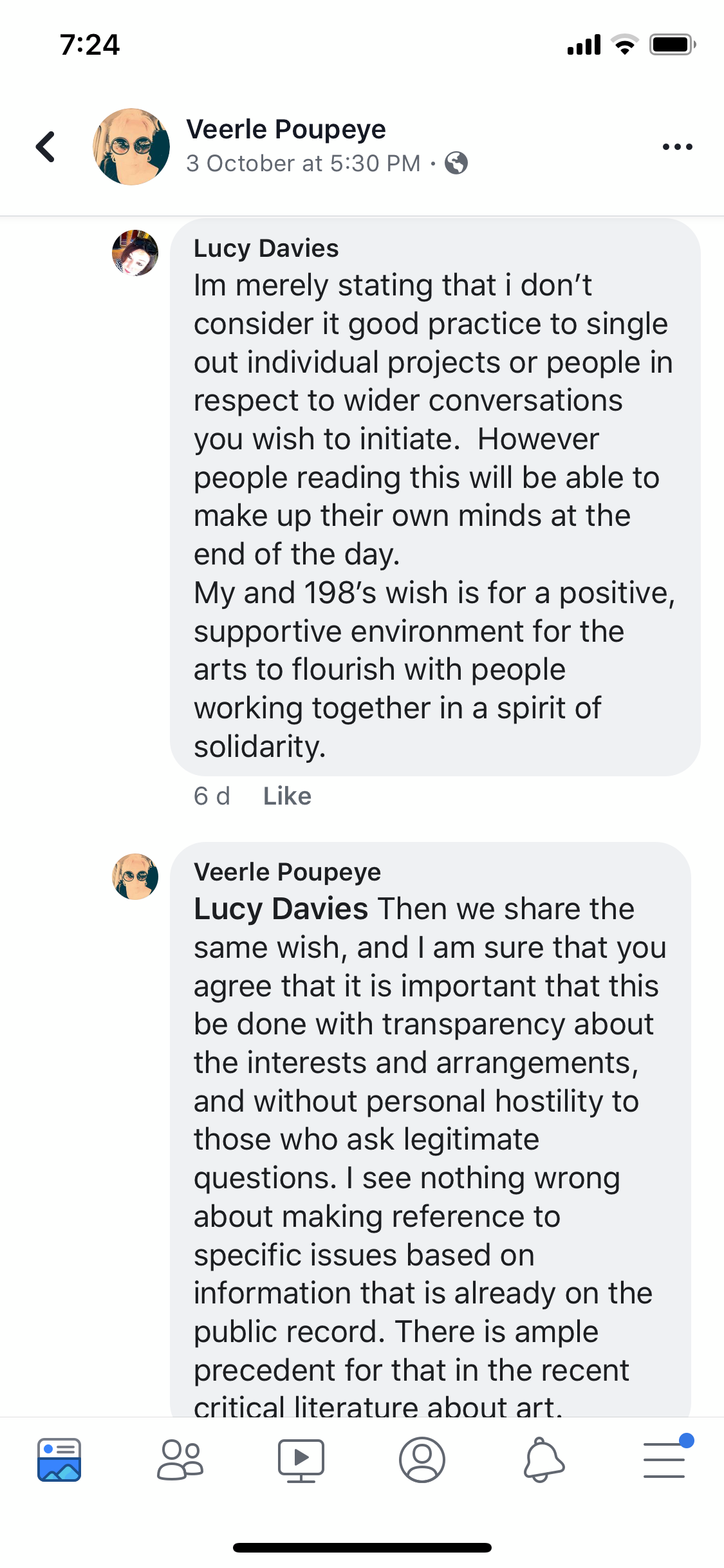This screenshot has width=724, height=1568.
Task: Open the three-dots post options menu
Action: pos(677,147)
